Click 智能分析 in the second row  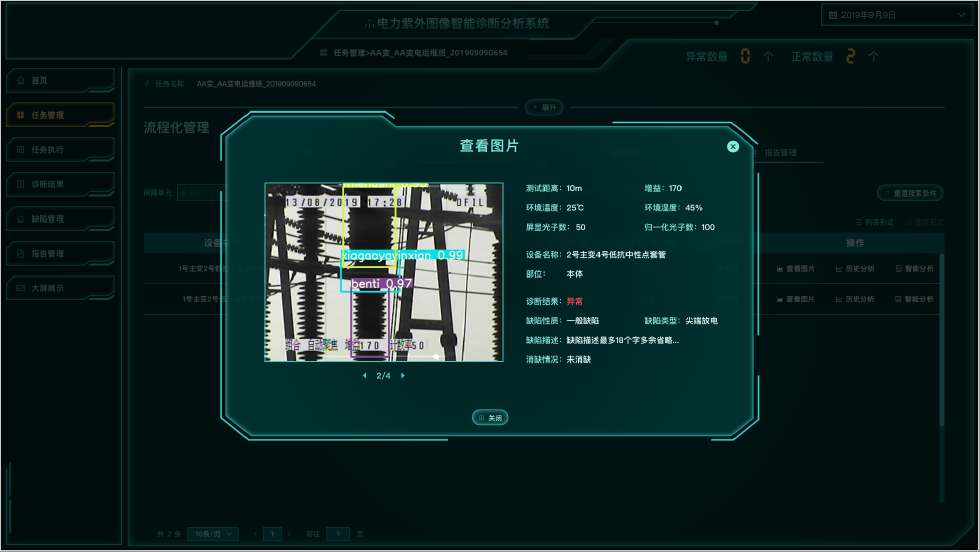[914, 299]
